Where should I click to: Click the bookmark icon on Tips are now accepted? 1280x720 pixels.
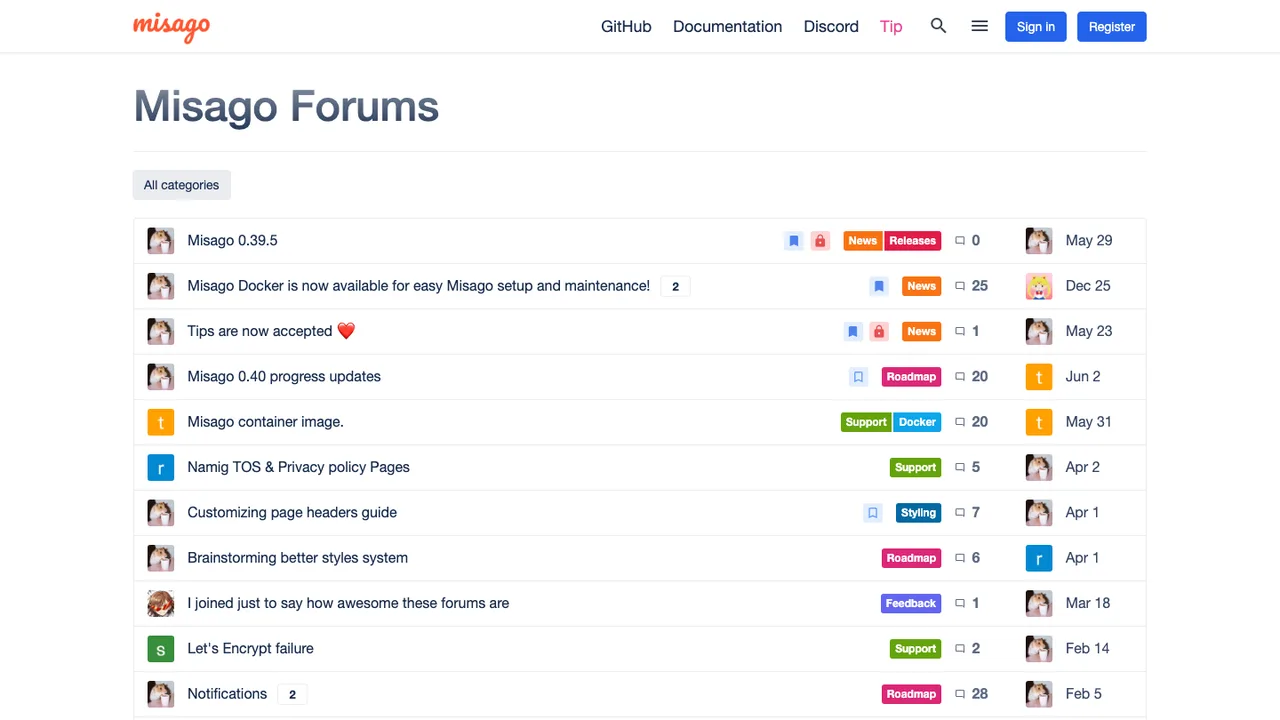pyautogui.click(x=853, y=331)
